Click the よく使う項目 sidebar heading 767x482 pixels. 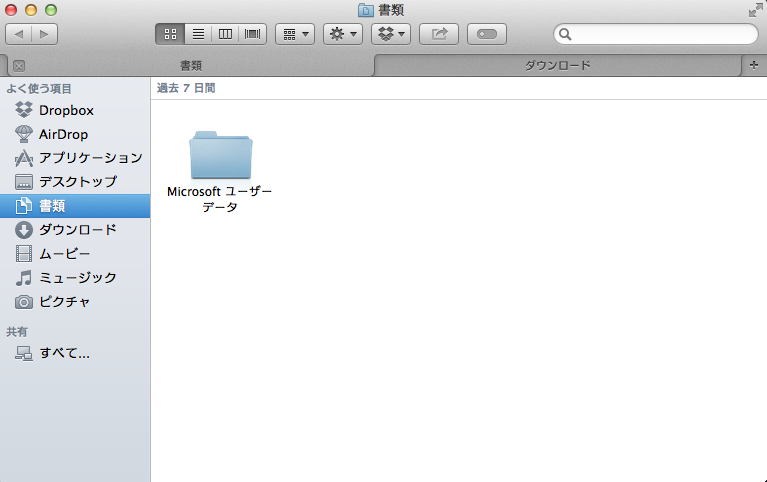39,89
